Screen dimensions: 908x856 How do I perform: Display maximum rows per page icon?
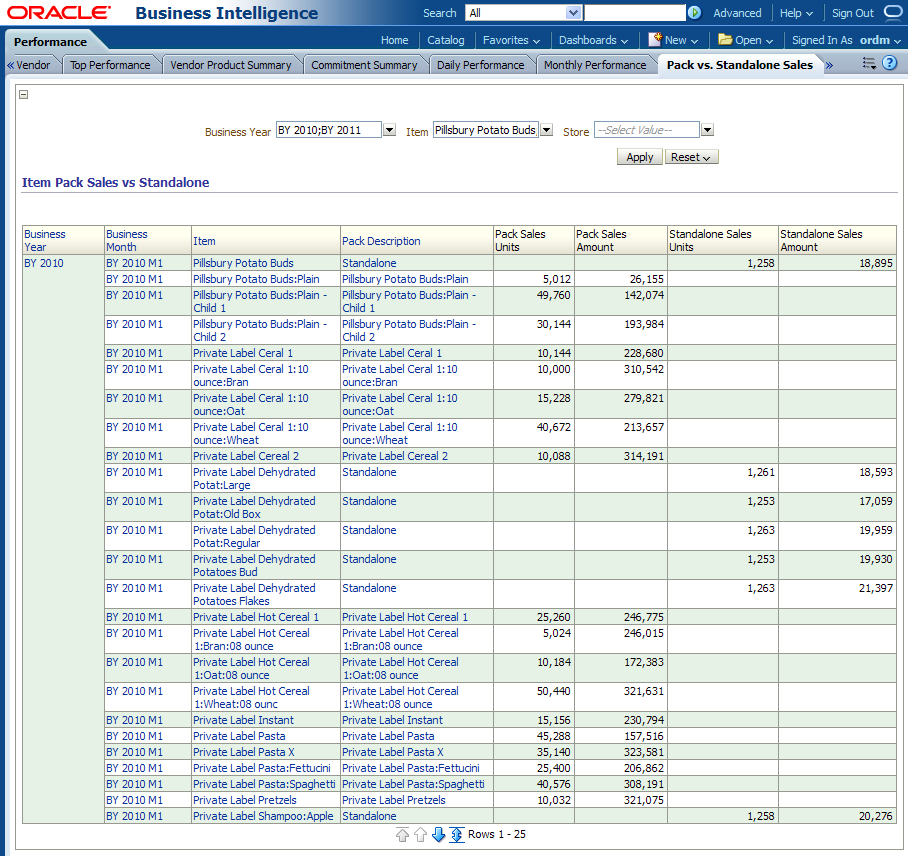click(x=456, y=834)
